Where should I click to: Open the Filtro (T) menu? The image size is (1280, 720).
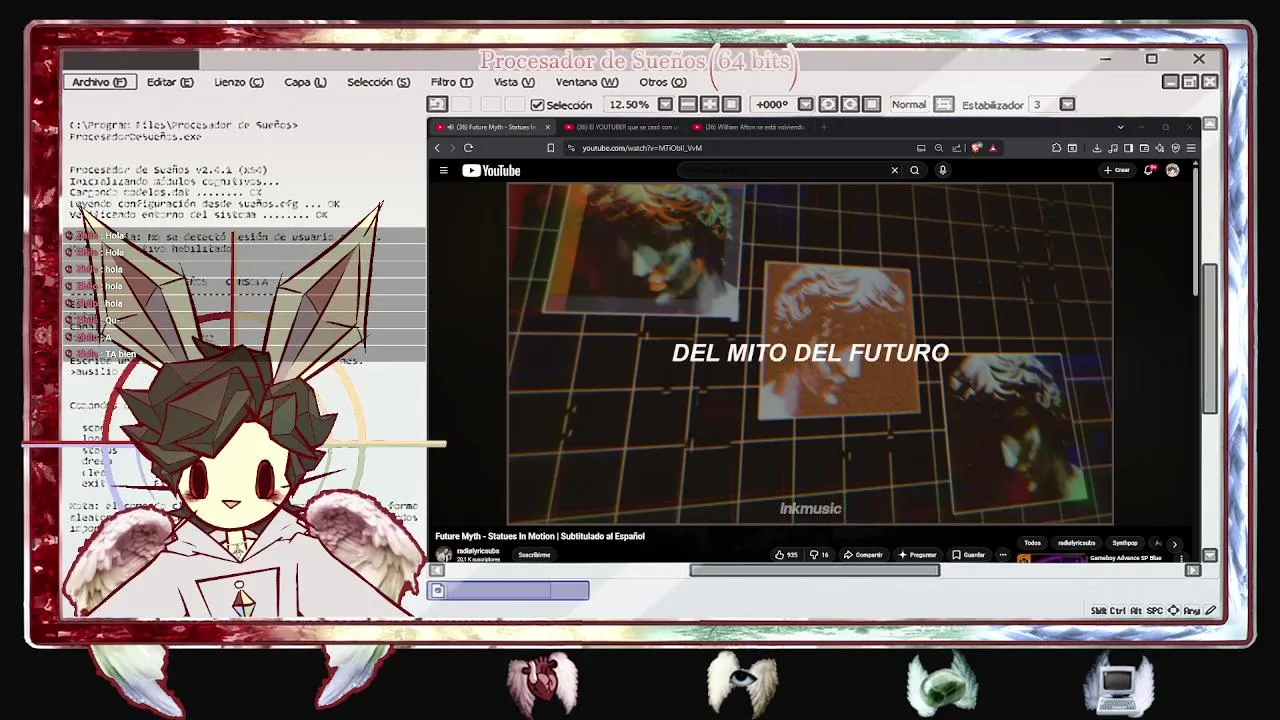point(452,82)
